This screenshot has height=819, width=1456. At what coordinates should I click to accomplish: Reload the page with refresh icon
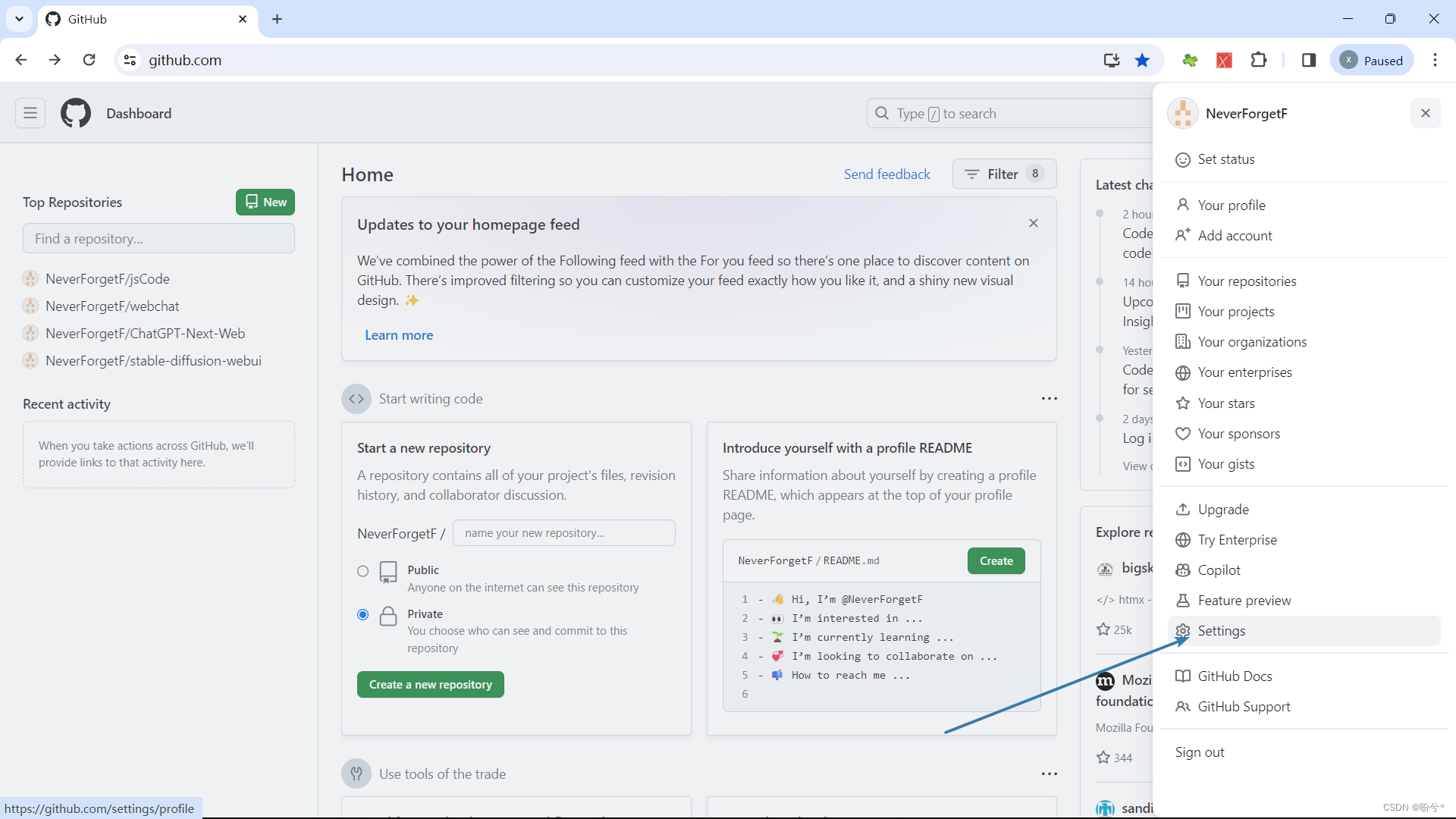(x=89, y=60)
